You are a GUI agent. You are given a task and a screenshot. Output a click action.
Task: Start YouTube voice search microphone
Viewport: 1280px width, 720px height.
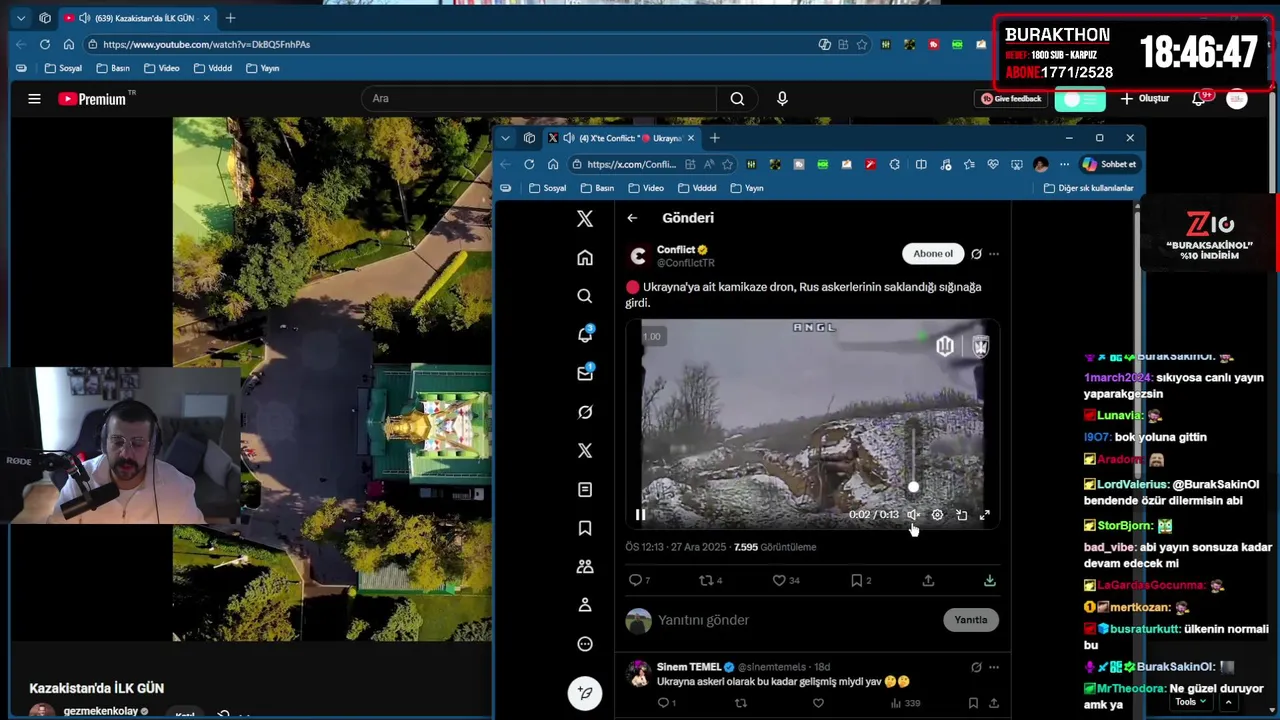click(x=782, y=98)
